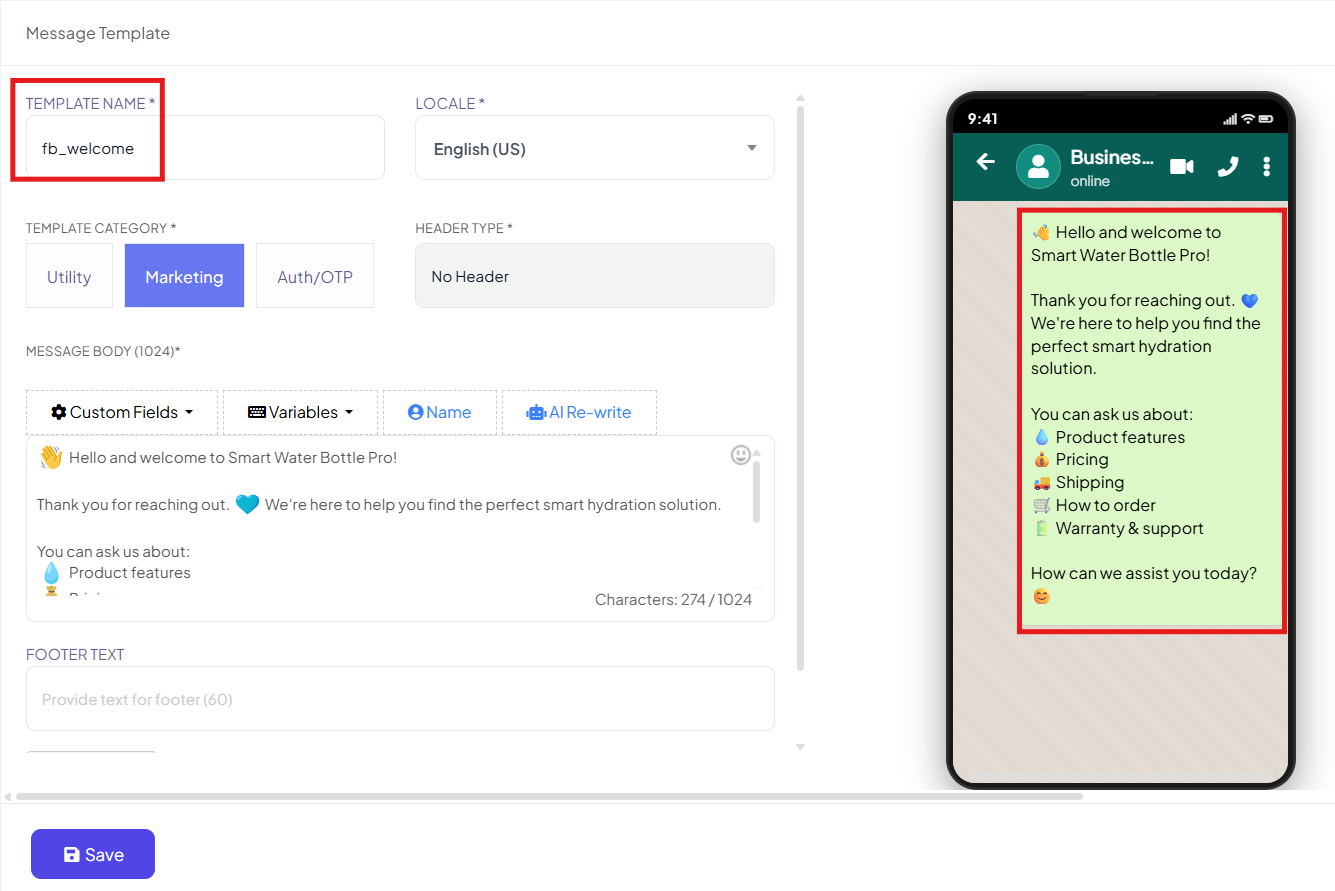Screen dimensions: 1335x891
Task: Click the online status text in preview
Action: pyautogui.click(x=1090, y=181)
